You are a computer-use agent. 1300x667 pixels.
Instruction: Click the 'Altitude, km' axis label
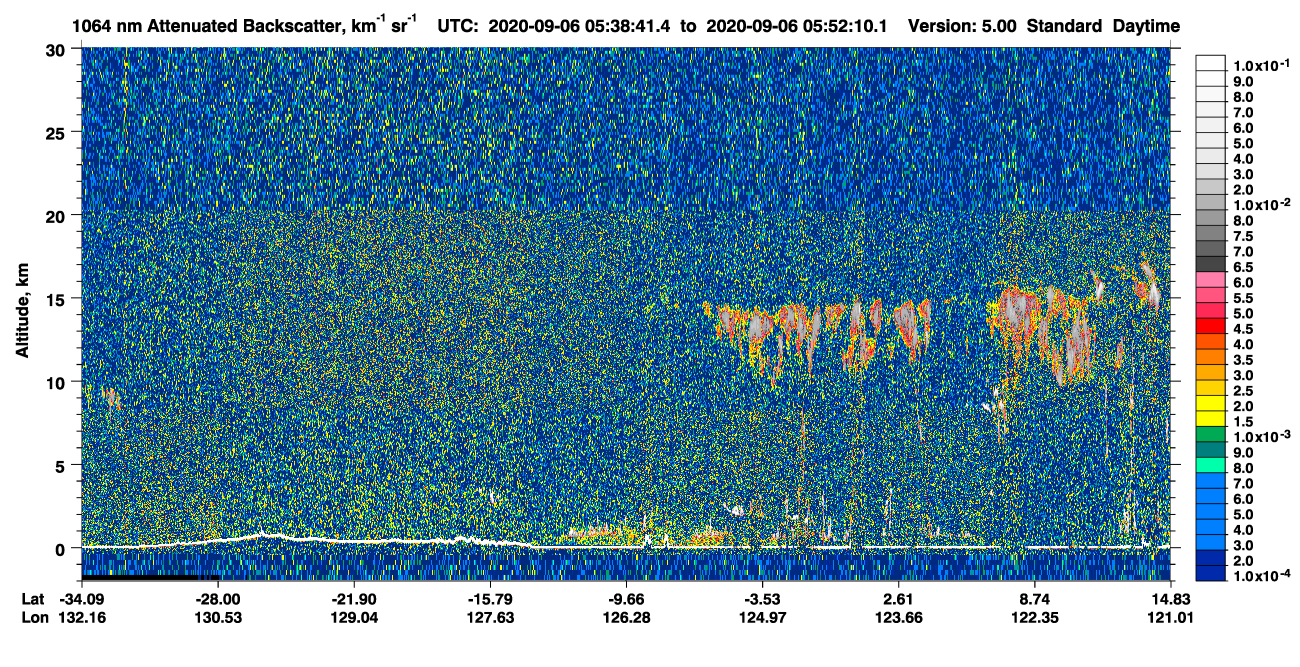coord(22,311)
